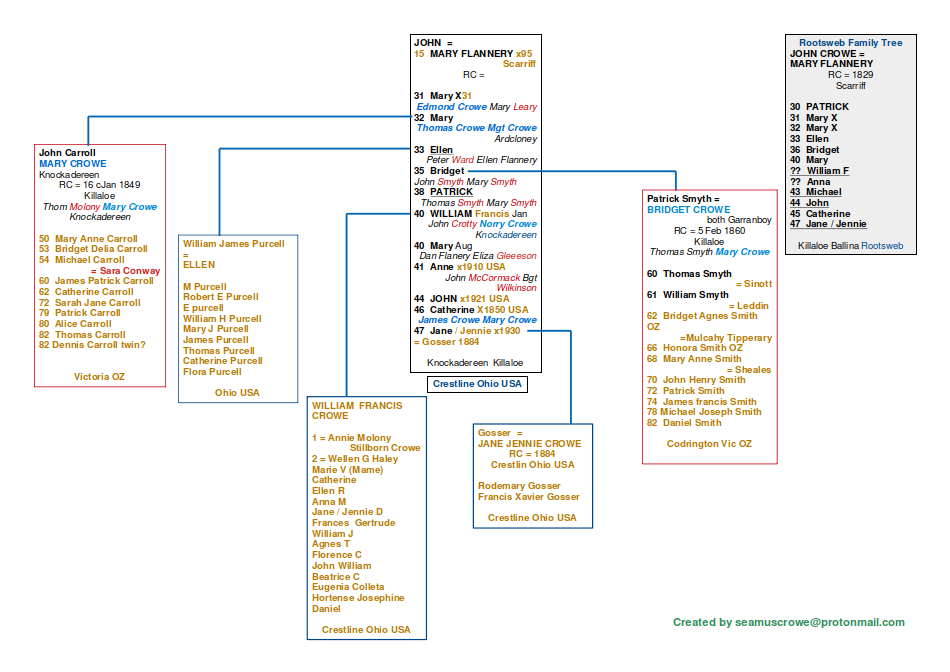Click the Knockadereen Killaloe text in the central box
The height and width of the screenshot is (672, 950).
tap(474, 363)
